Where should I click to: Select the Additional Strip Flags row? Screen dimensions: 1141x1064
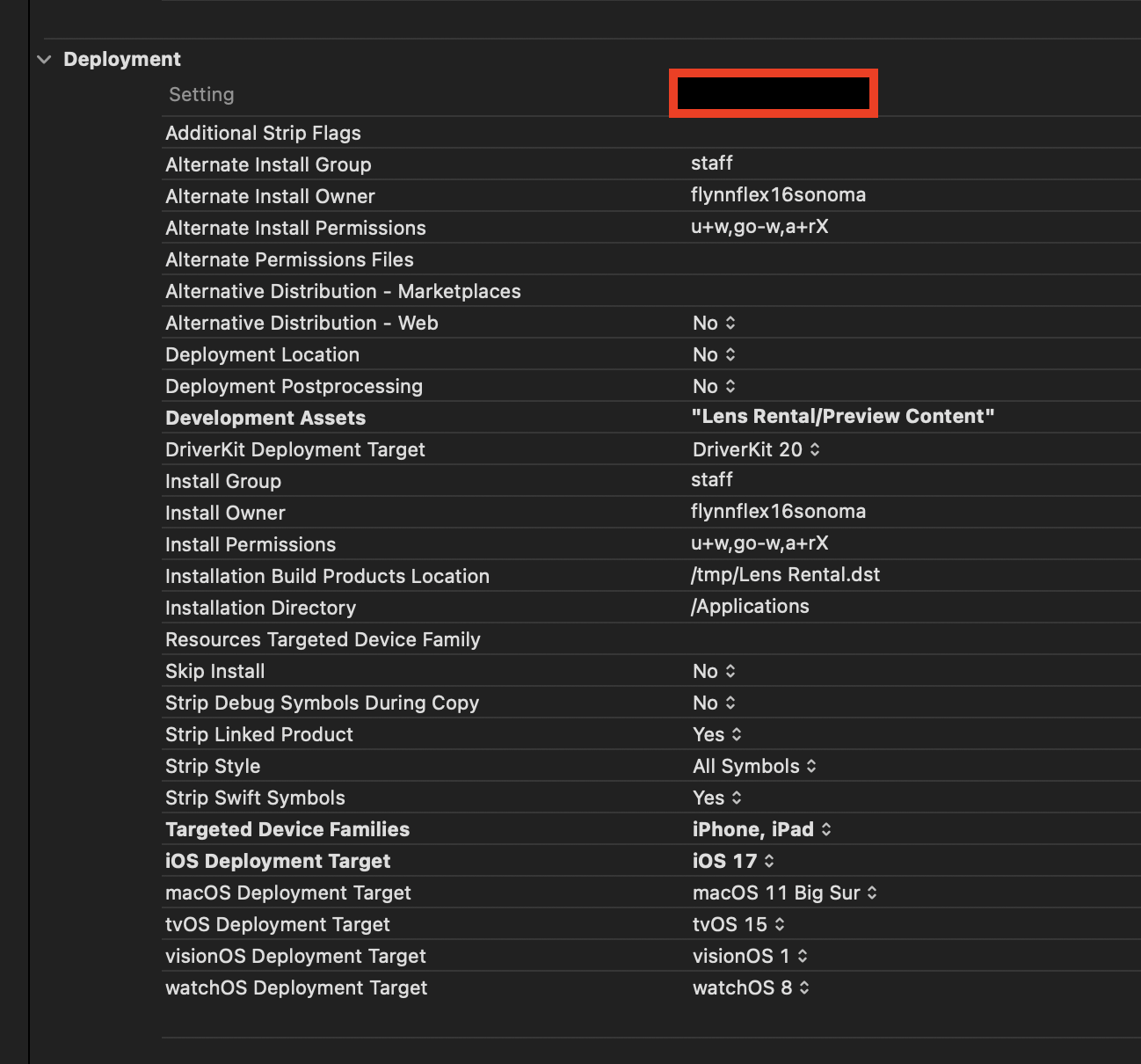click(651, 134)
